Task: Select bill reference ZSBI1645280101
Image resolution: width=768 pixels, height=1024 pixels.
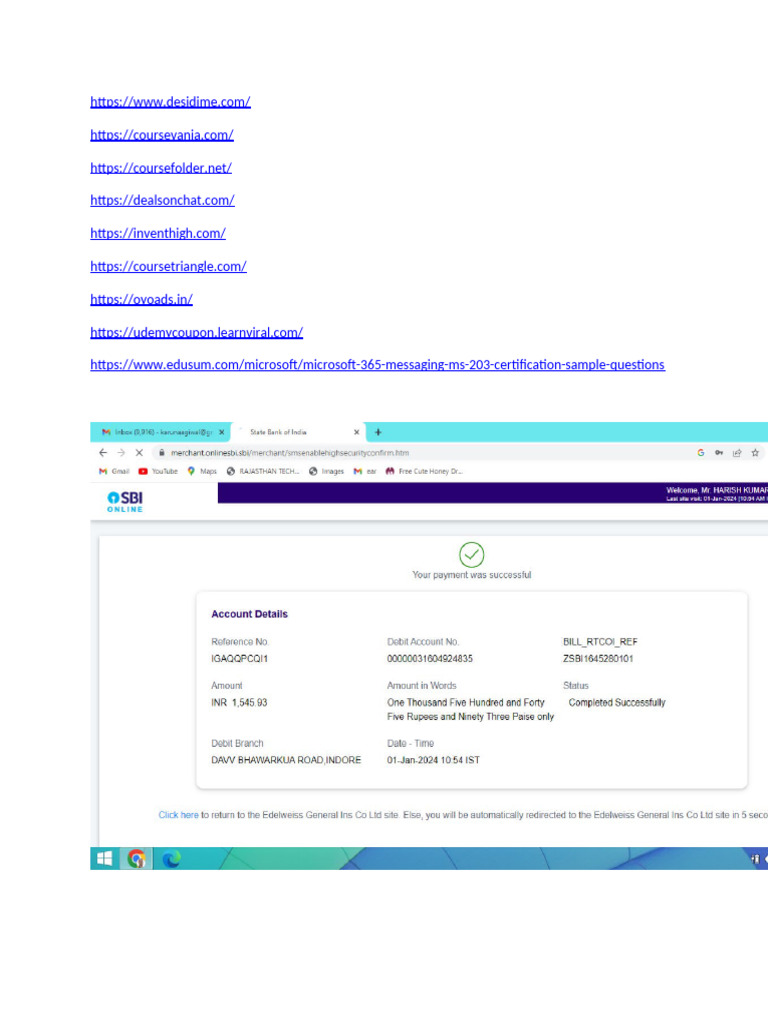Action: [598, 658]
